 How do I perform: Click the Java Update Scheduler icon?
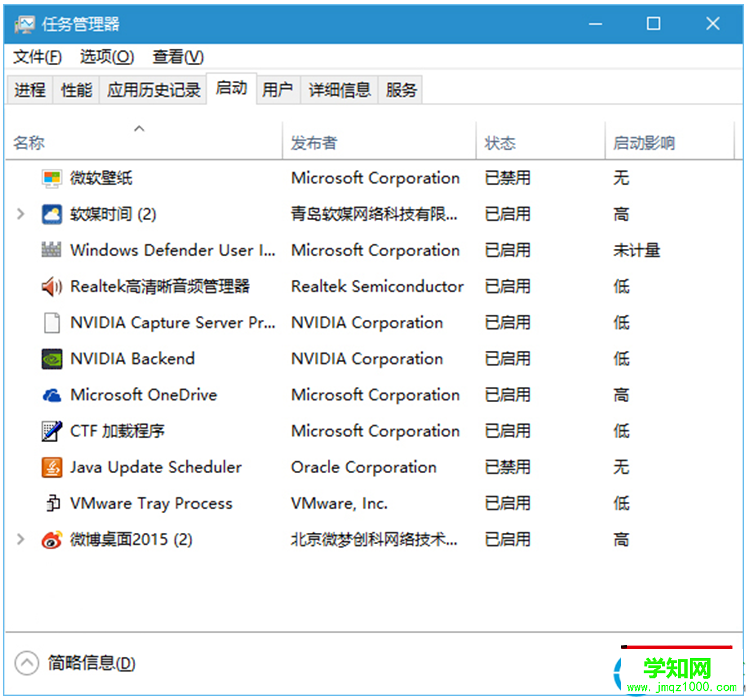[x=52, y=468]
